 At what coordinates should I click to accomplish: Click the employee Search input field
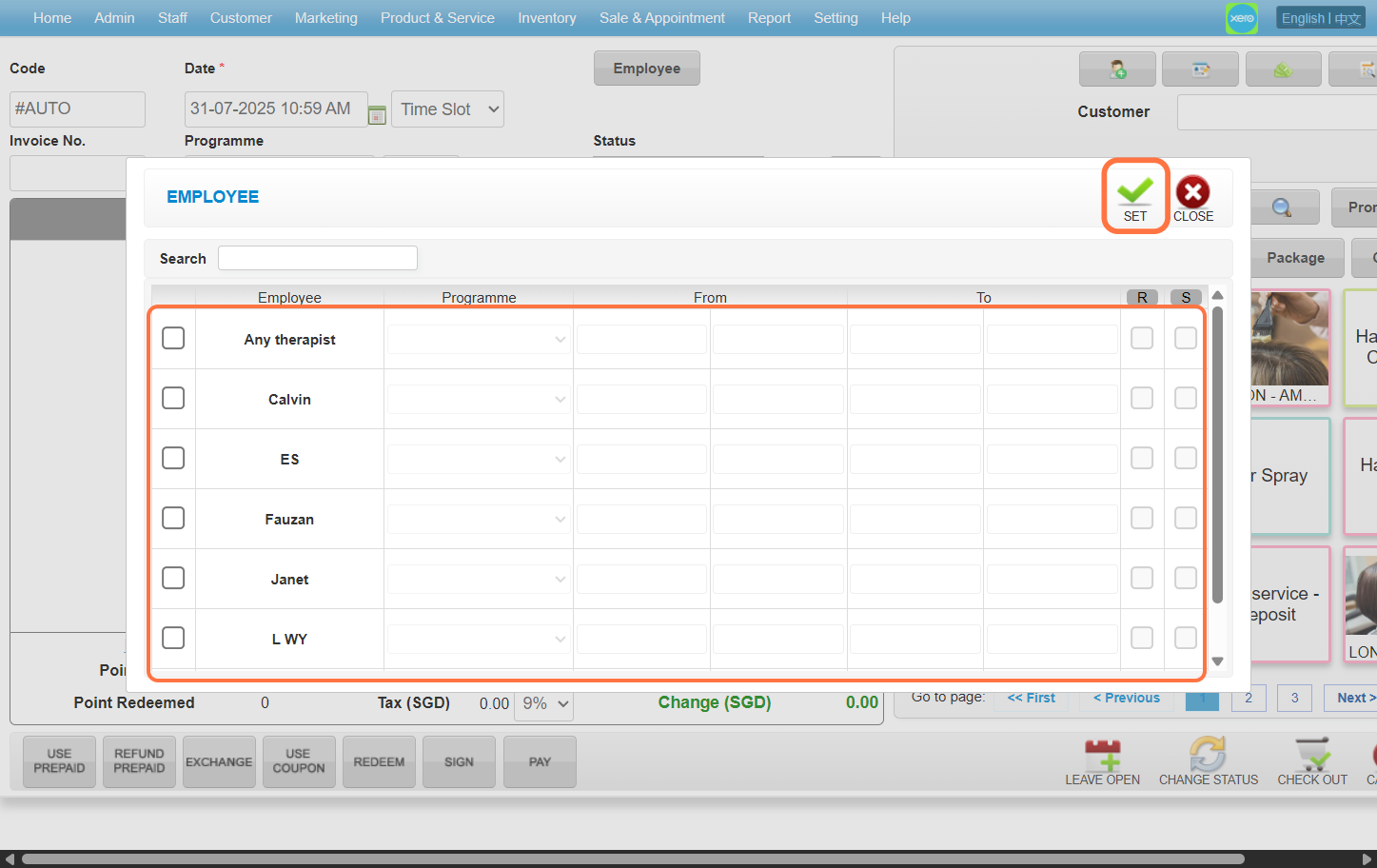[x=317, y=258]
